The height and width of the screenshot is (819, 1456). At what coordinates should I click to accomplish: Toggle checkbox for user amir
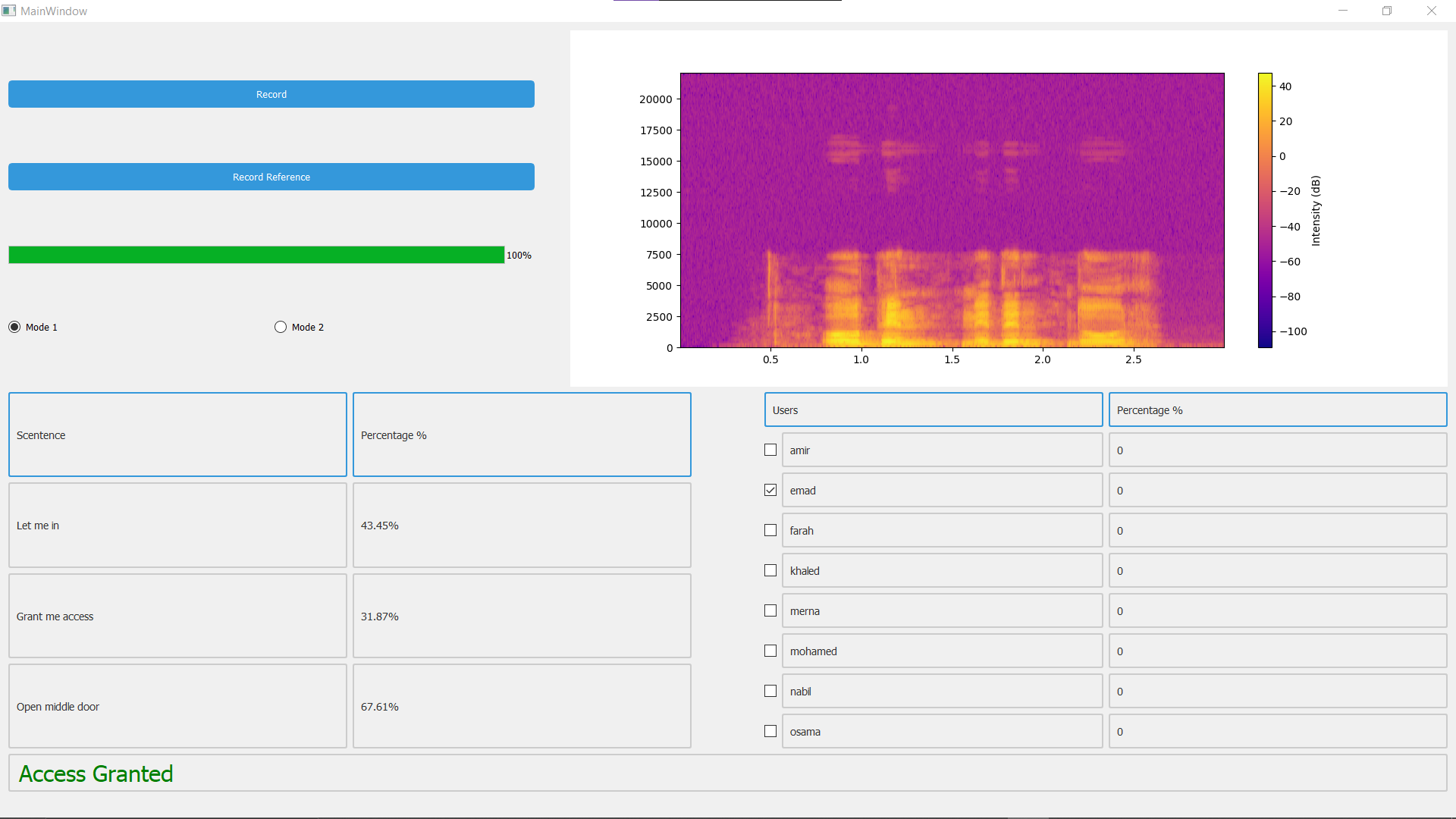coord(770,450)
